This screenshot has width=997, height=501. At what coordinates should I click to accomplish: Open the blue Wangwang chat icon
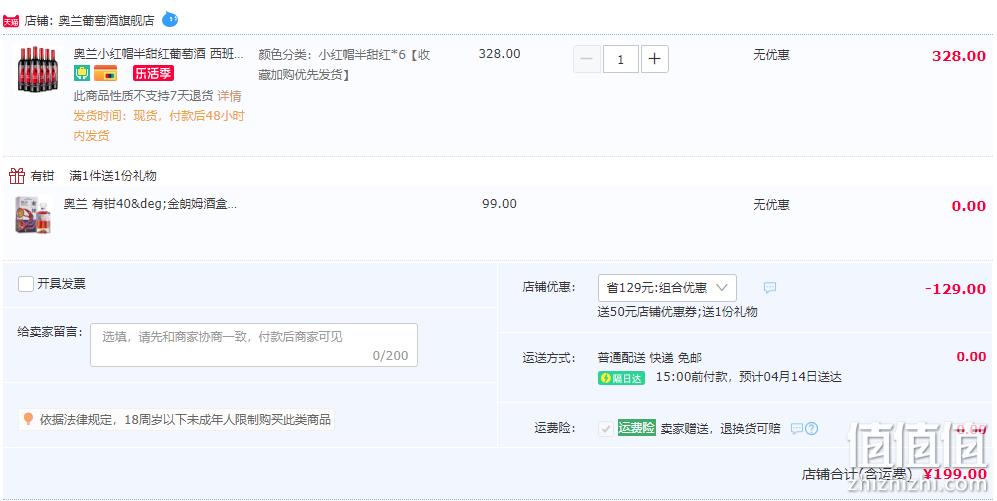(x=170, y=20)
